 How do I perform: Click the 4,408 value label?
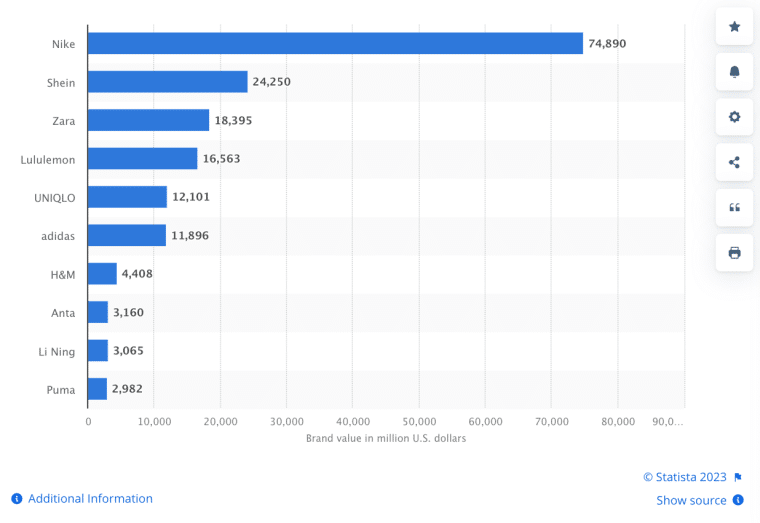pyautogui.click(x=137, y=274)
